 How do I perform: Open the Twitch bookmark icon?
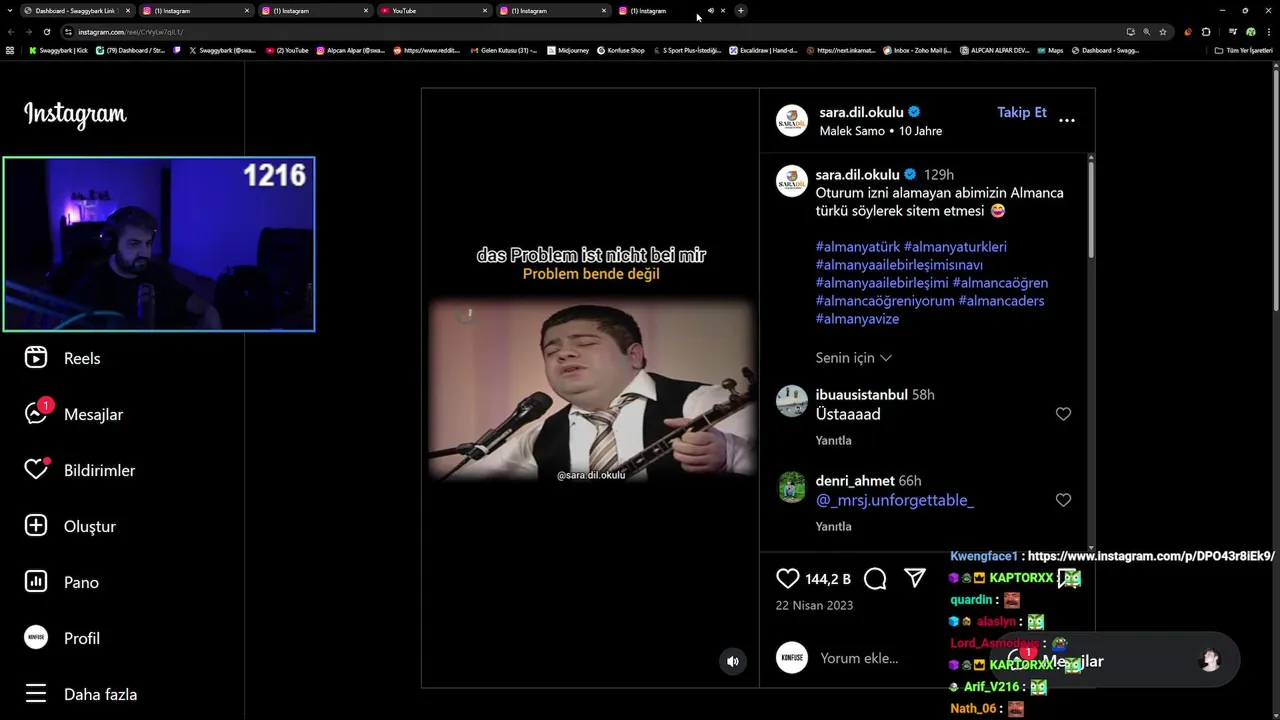(177, 50)
